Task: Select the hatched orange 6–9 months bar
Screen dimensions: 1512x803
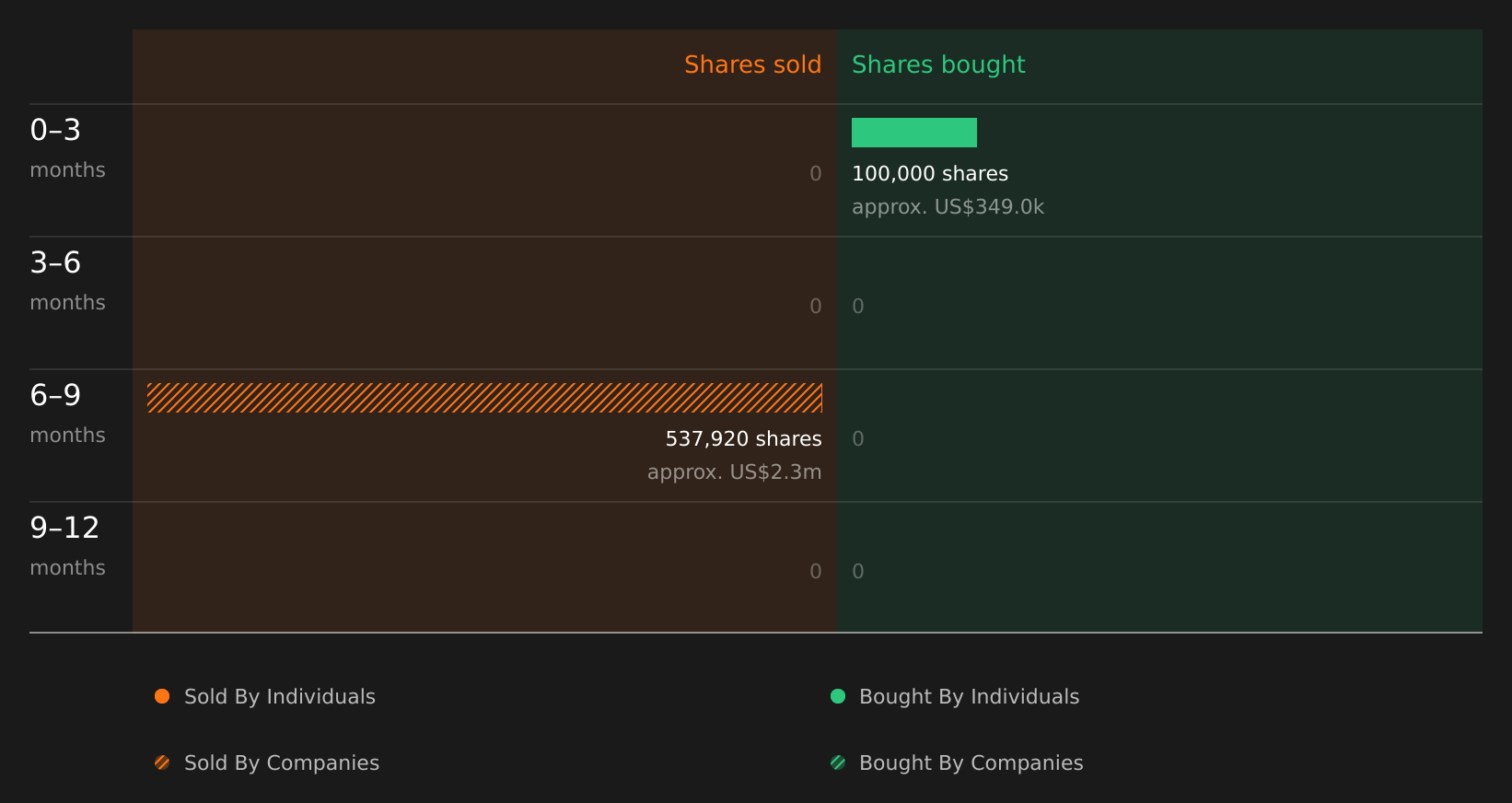Action: click(x=484, y=398)
